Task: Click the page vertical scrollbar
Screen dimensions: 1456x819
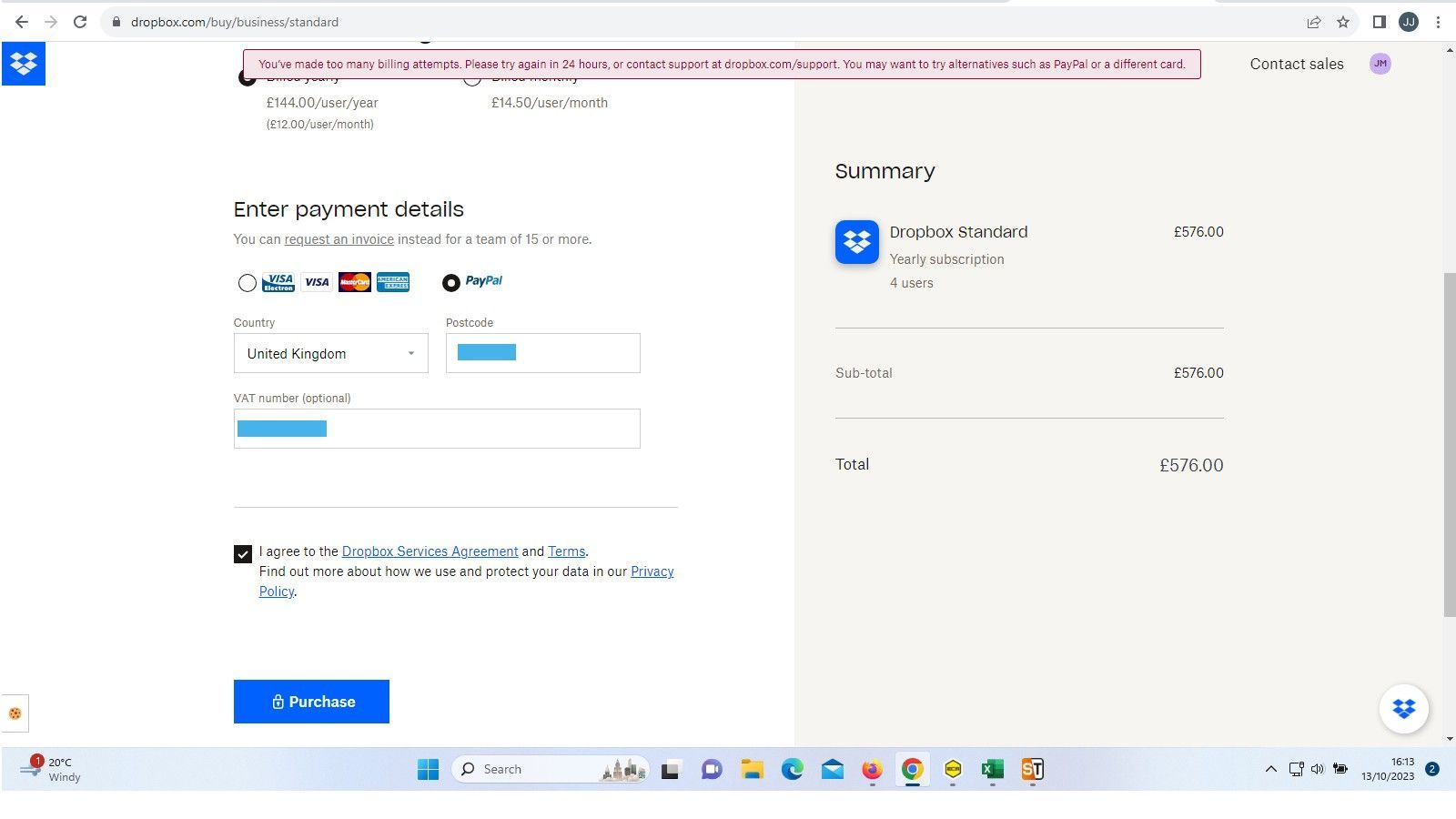Action: [x=1449, y=444]
